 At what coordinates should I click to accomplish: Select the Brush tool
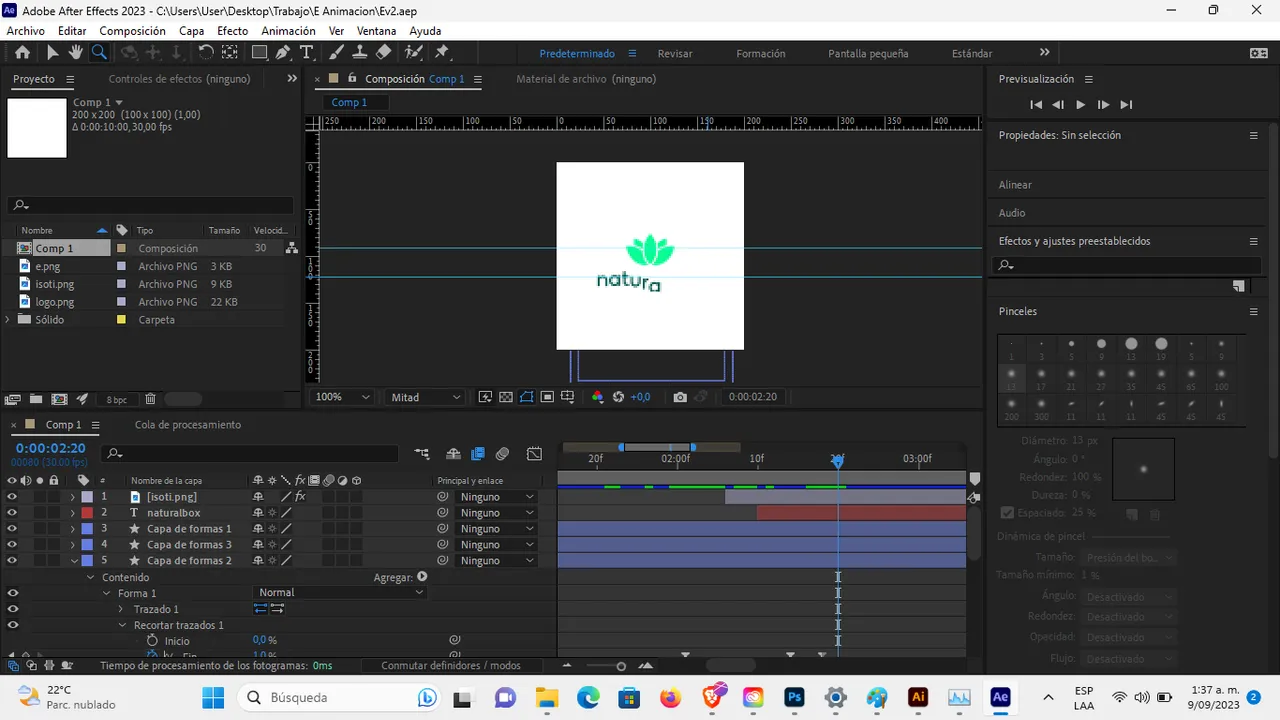coord(337,53)
